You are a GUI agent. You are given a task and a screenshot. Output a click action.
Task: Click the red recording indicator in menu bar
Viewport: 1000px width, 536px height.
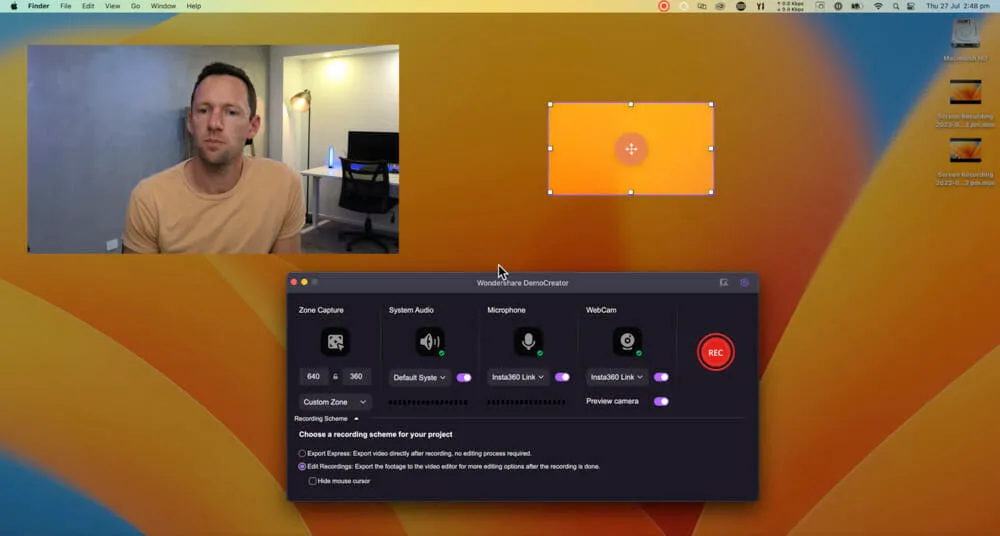pos(664,6)
